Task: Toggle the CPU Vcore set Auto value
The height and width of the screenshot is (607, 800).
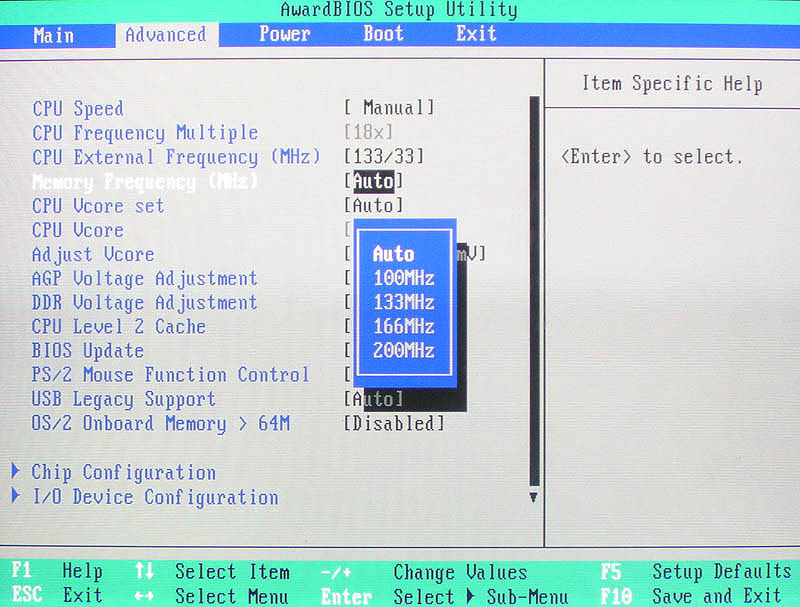Action: (x=374, y=206)
